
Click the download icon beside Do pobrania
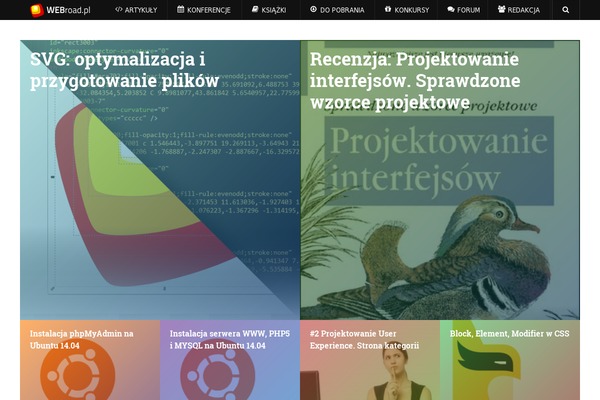(313, 9)
